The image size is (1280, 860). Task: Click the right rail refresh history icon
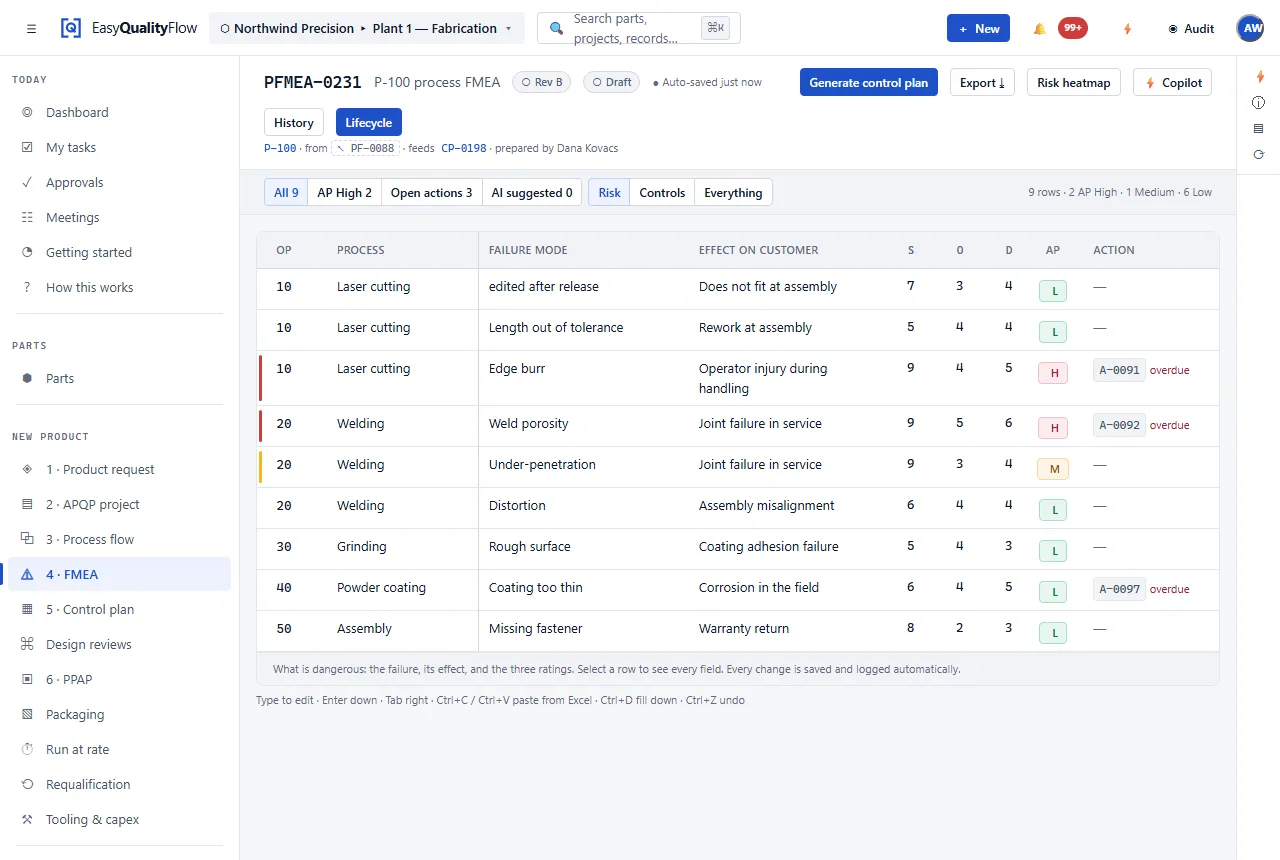coord(1259,155)
